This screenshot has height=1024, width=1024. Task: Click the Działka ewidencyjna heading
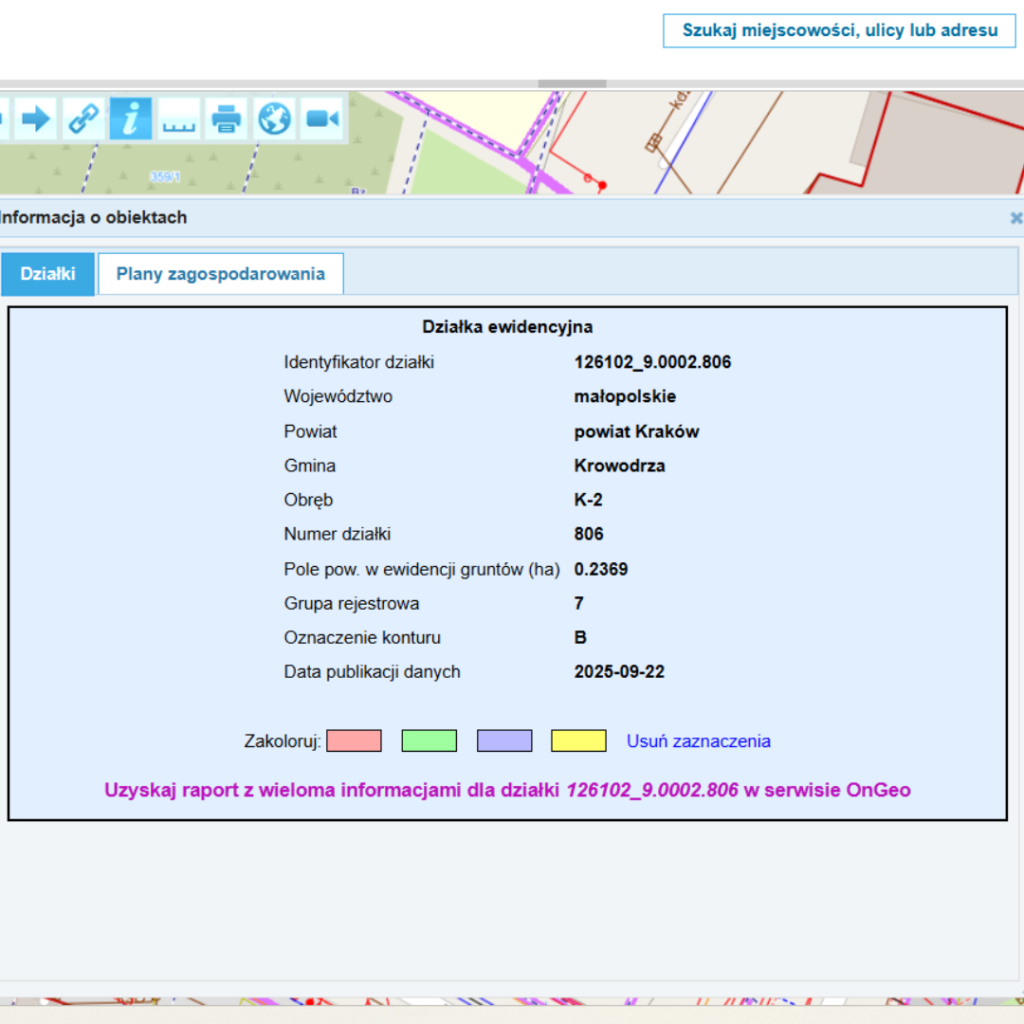(507, 327)
